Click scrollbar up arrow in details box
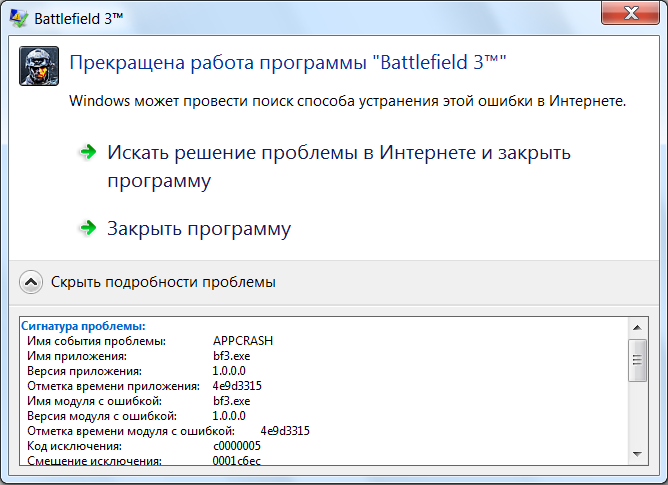This screenshot has height=485, width=668. [x=637, y=328]
